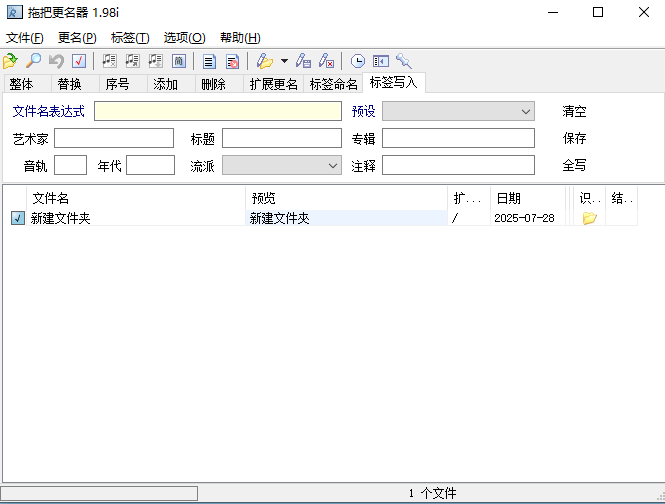Viewport: 665px width, 504px height.
Task: Click the 文件名表达式 link label
Action: (x=48, y=111)
